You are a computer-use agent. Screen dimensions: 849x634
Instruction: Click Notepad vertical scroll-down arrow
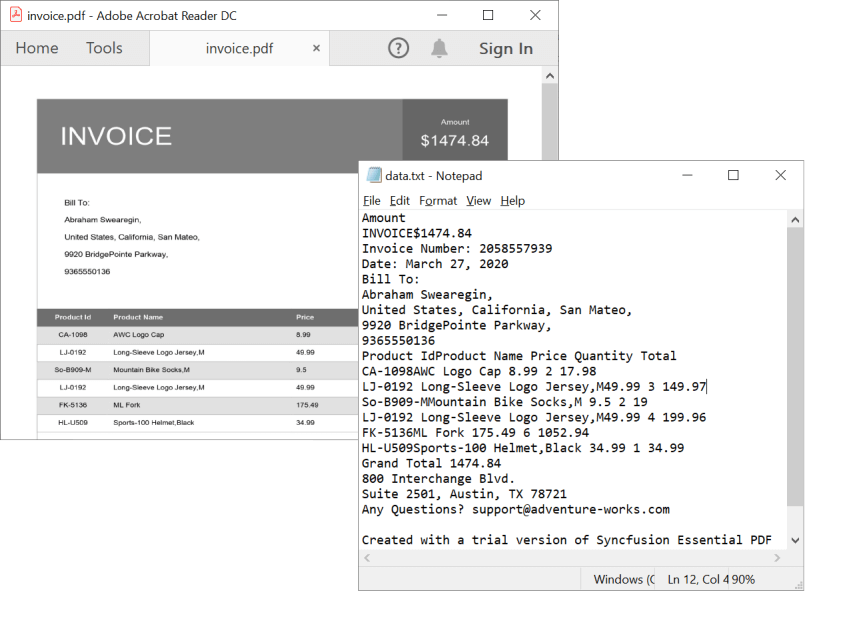pyautogui.click(x=795, y=540)
